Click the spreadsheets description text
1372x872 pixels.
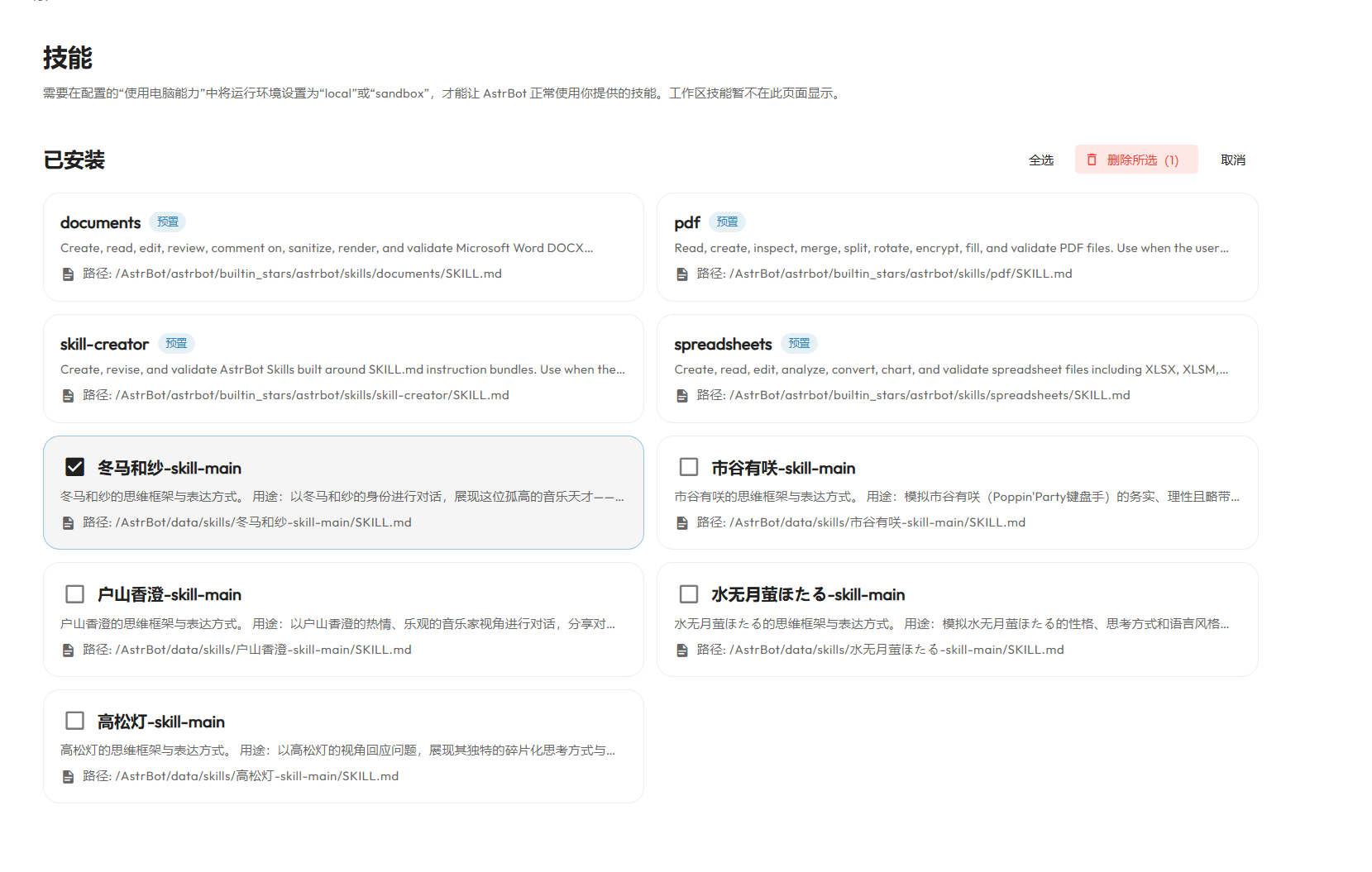(x=951, y=369)
